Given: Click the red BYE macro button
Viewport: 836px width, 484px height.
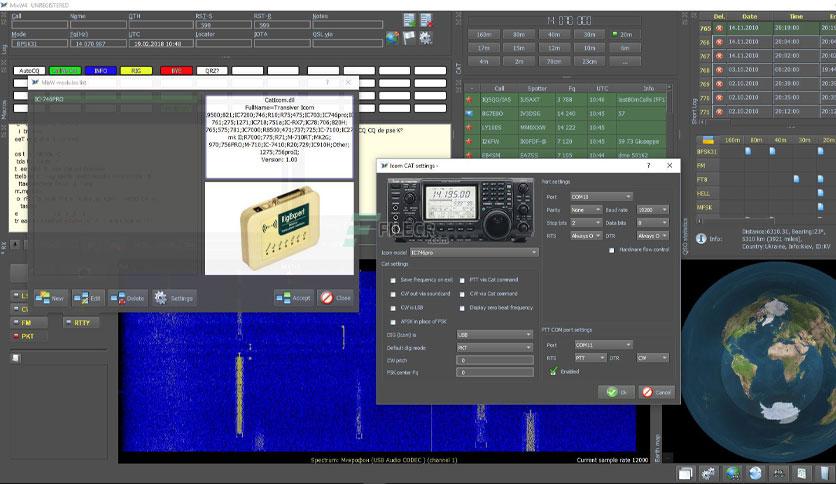Looking at the screenshot, I should click(x=176, y=70).
